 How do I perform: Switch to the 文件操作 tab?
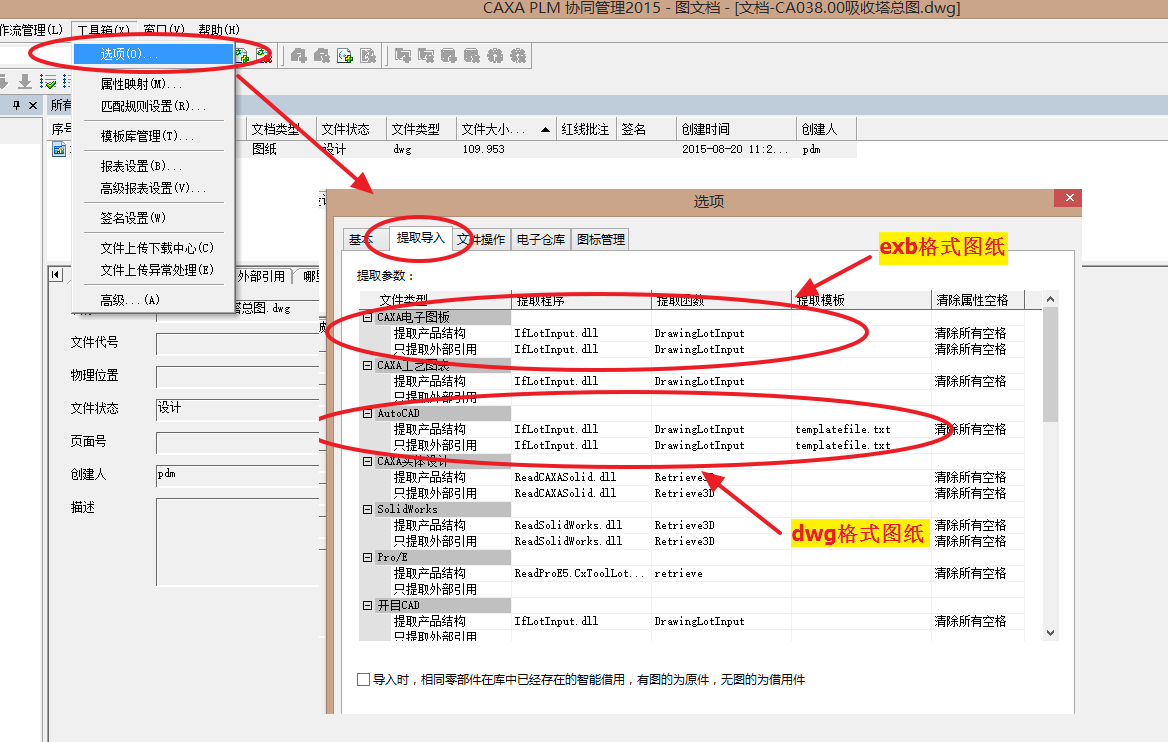click(481, 240)
